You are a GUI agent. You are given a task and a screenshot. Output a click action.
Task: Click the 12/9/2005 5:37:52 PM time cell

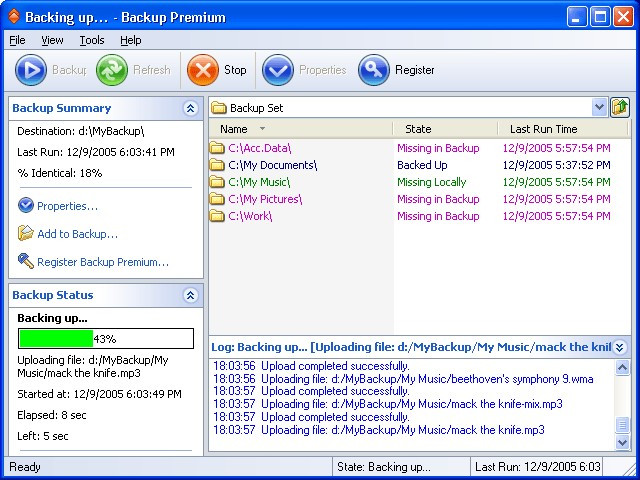(556, 165)
